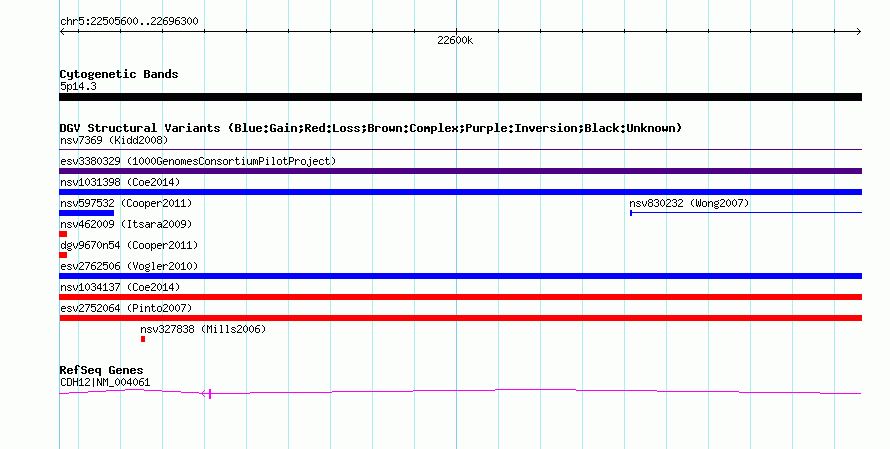Click the blue nsv1031398 gain bar
This screenshot has height=449, width=890.
pos(460,192)
